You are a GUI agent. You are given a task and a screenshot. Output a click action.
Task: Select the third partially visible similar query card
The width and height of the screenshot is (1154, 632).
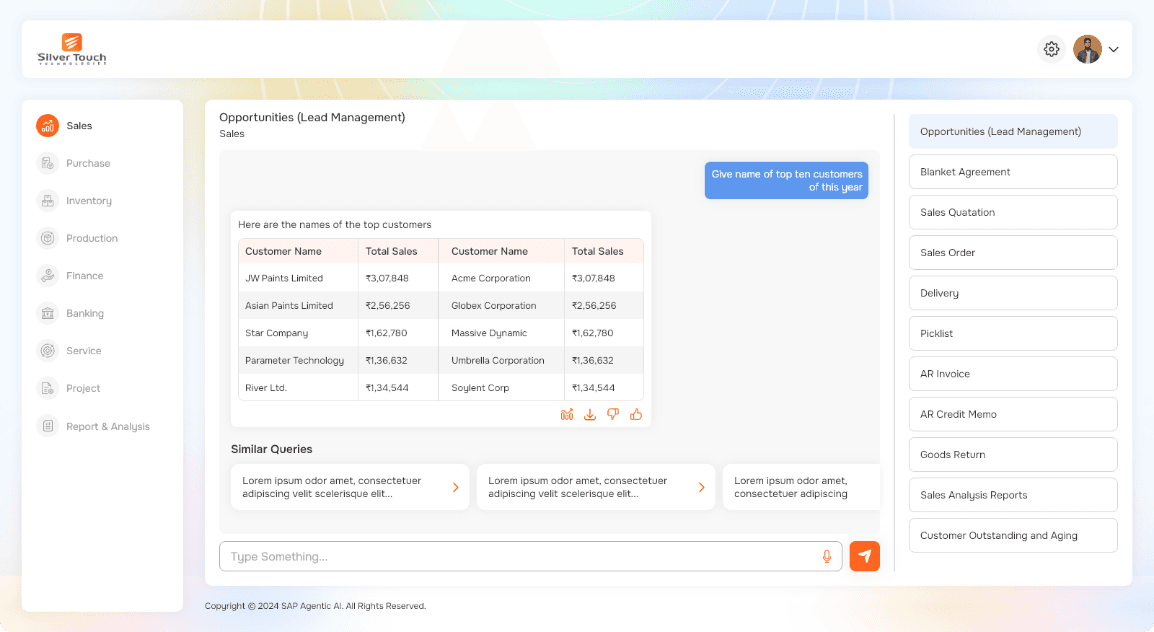click(801, 487)
